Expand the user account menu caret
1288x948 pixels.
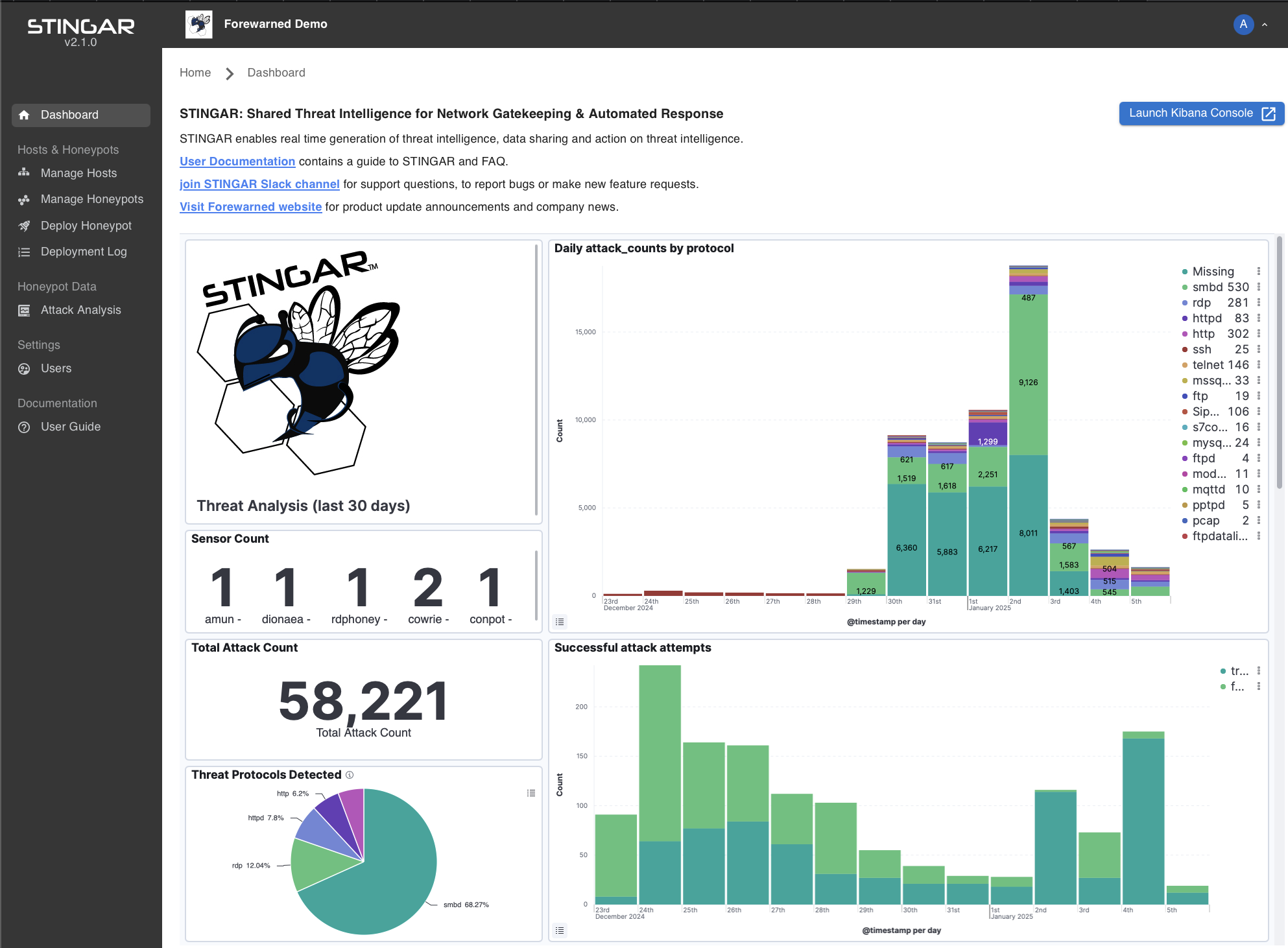click(1265, 25)
